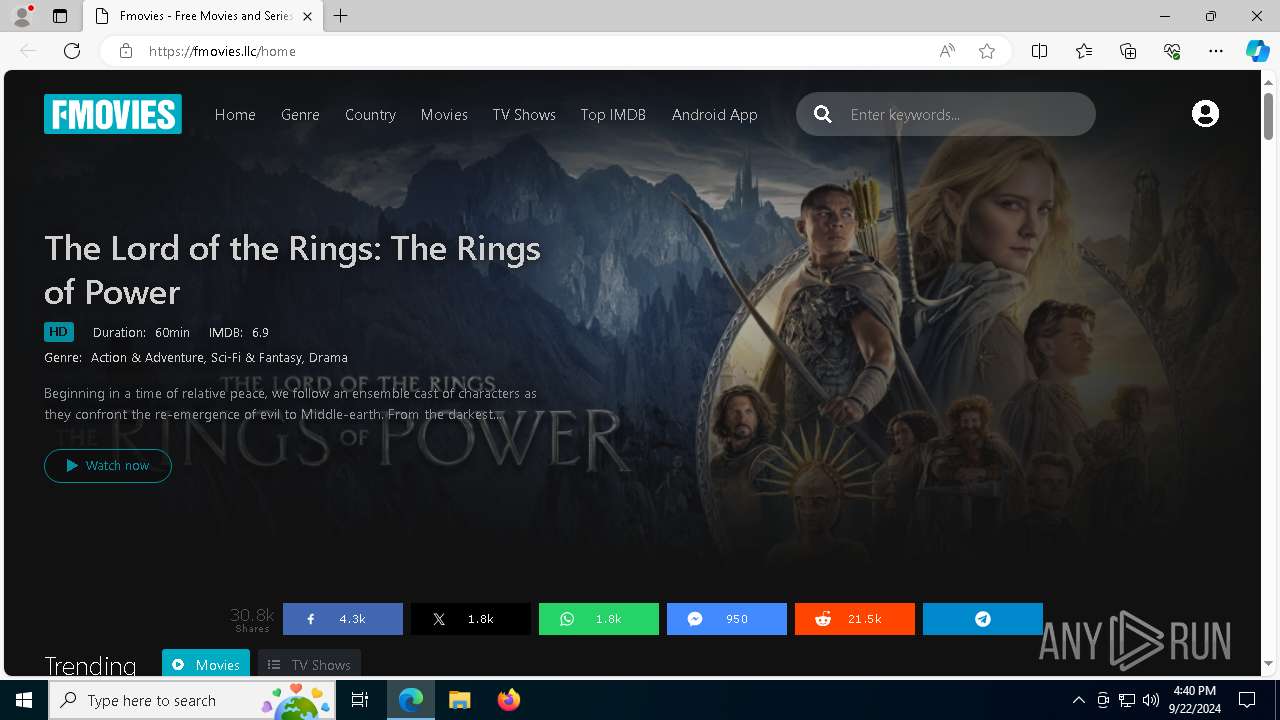Open File Explorer from taskbar
This screenshot has width=1280, height=720.
pyautogui.click(x=459, y=700)
